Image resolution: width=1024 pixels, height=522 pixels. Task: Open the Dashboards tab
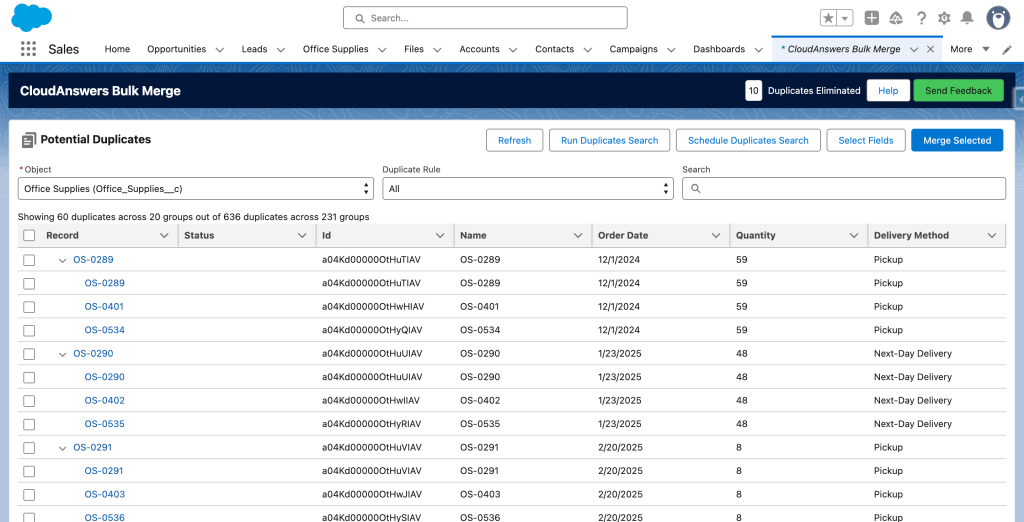[x=719, y=49]
